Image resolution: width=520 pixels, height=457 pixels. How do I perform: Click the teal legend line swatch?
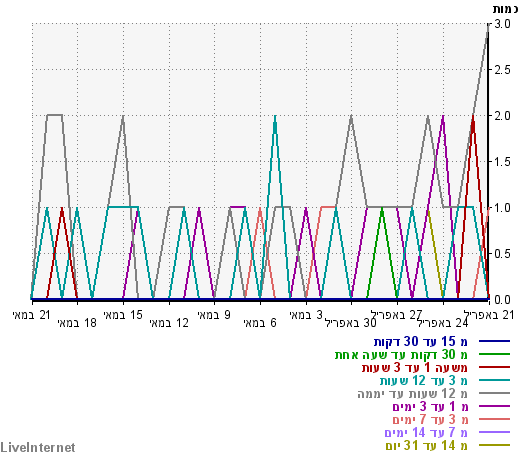tap(494, 380)
